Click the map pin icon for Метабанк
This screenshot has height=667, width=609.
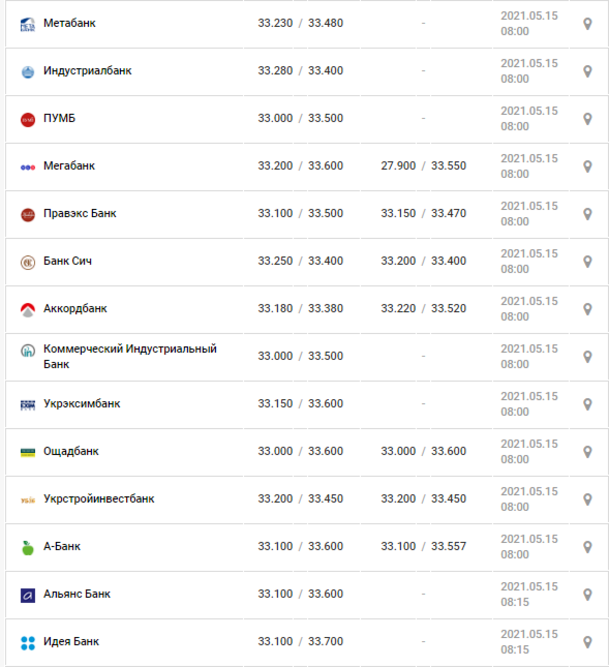click(x=587, y=24)
